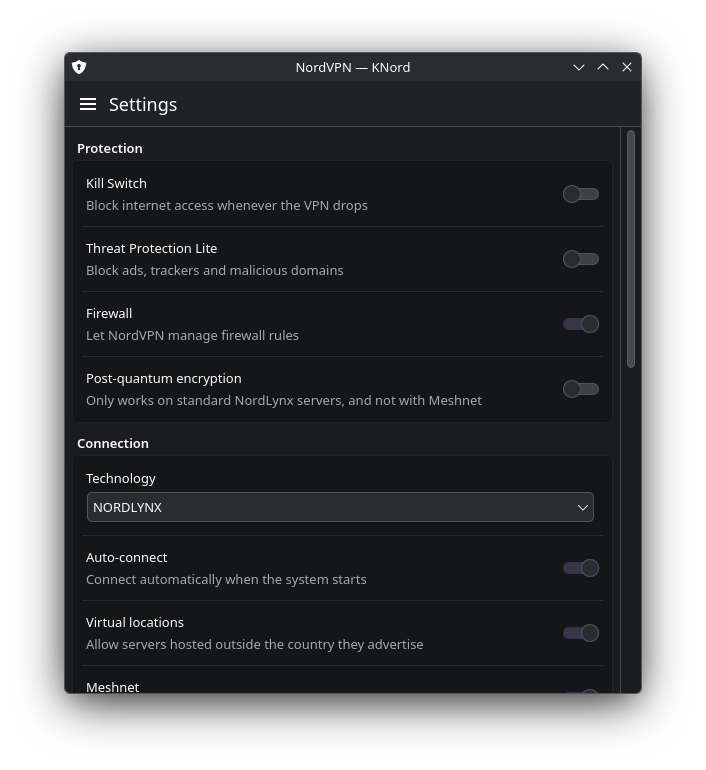This screenshot has height=770, width=706.
Task: Click the Settings page title
Action: tap(143, 105)
